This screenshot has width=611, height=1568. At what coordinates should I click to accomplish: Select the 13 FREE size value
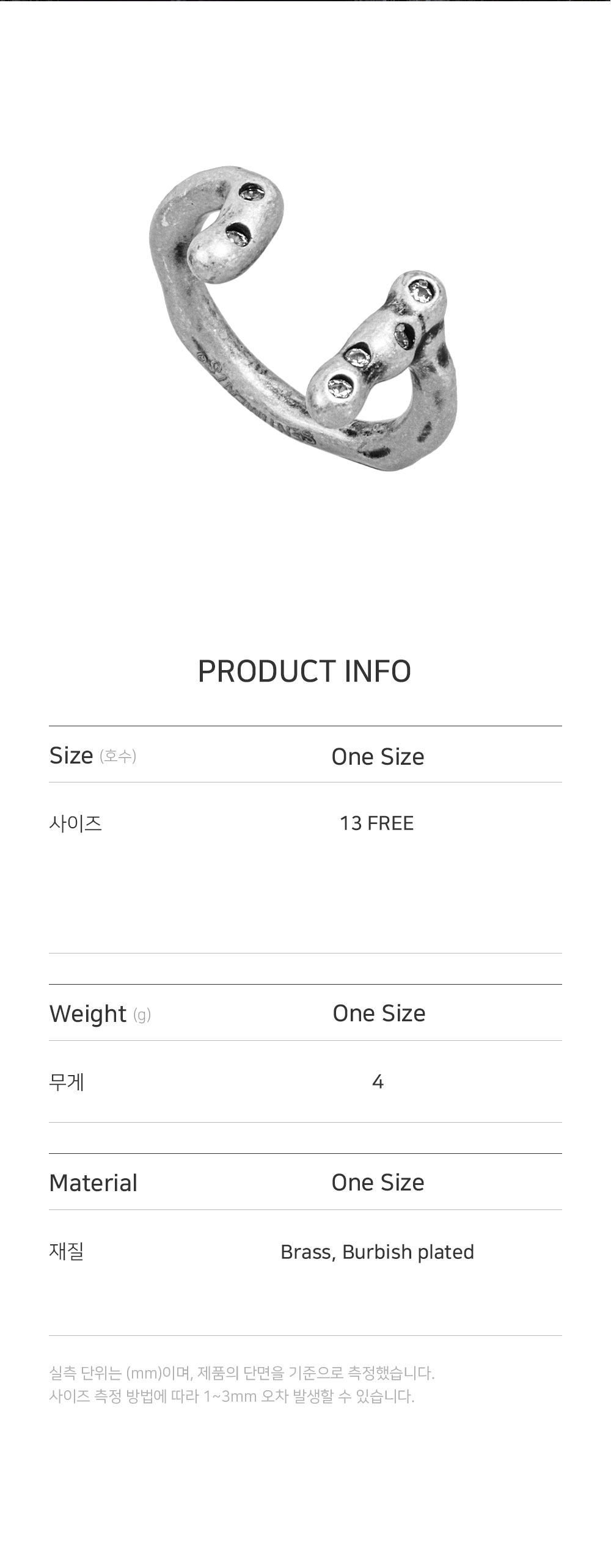coord(377,823)
